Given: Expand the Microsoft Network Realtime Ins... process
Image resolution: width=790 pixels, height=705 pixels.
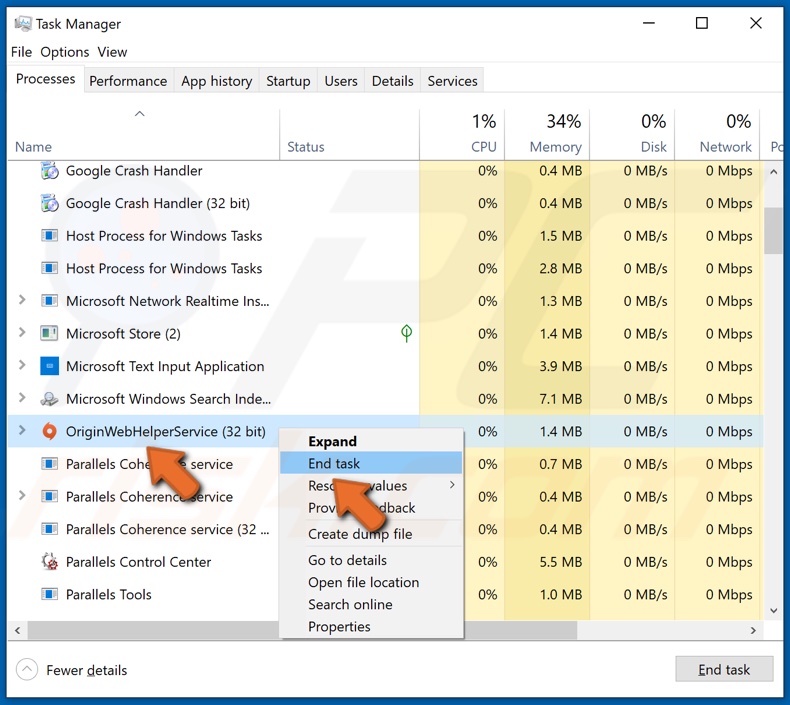Looking at the screenshot, I should click(22, 300).
